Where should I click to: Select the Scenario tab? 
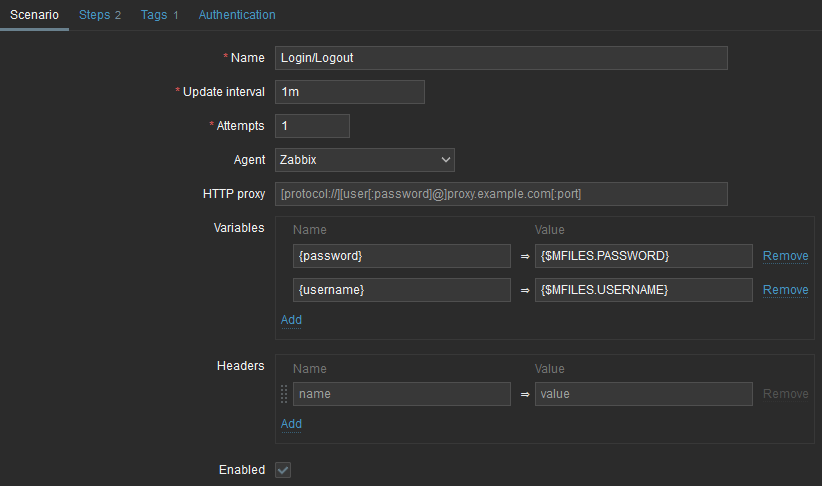click(x=34, y=15)
